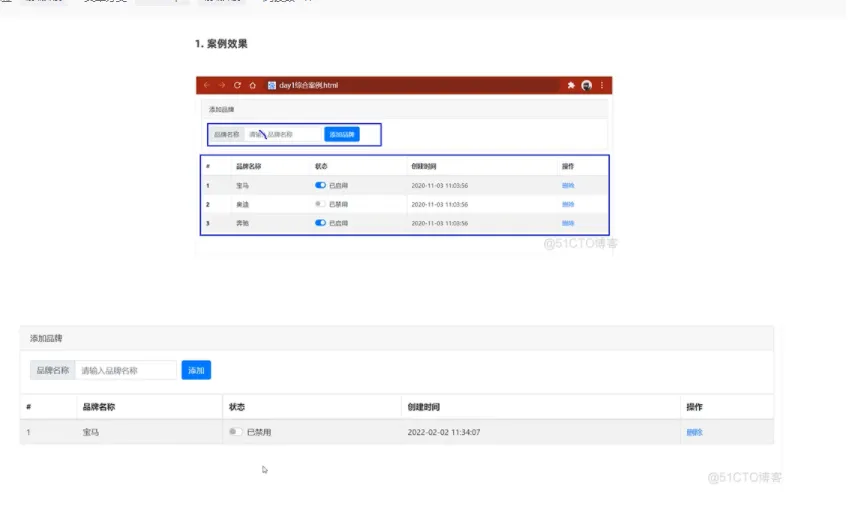Click the home icon in the example browser screenshot

[253, 85]
